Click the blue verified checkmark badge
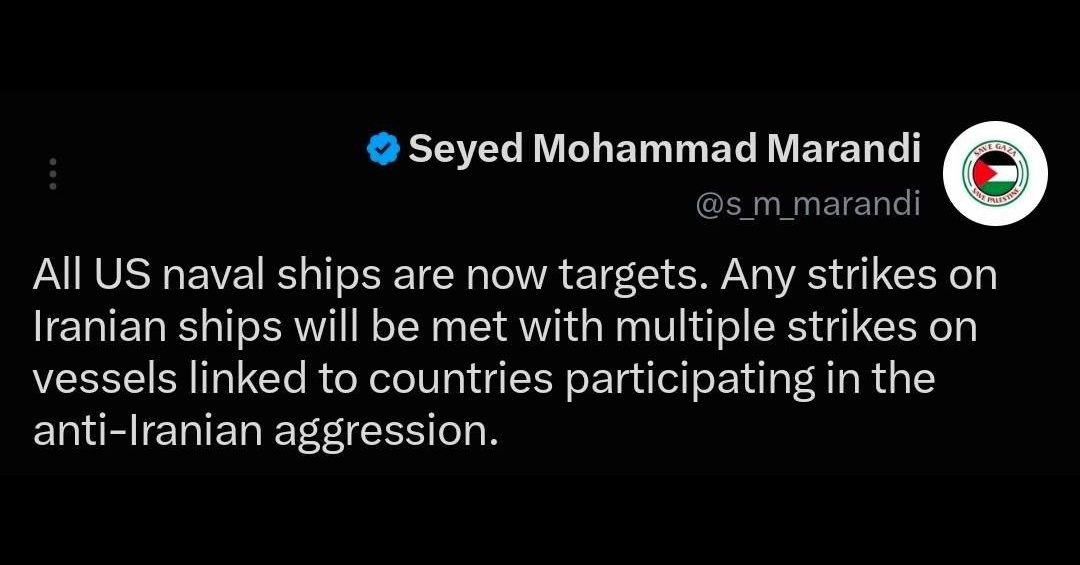The image size is (1080, 565). pos(382,149)
